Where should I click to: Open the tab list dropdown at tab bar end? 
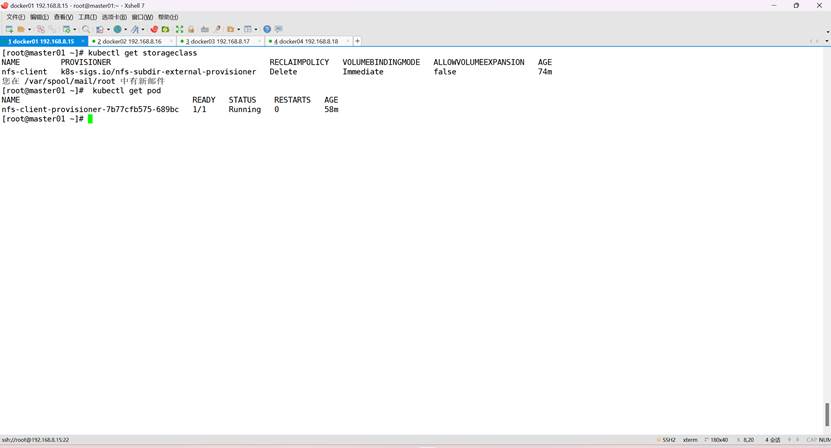pyautogui.click(x=827, y=41)
